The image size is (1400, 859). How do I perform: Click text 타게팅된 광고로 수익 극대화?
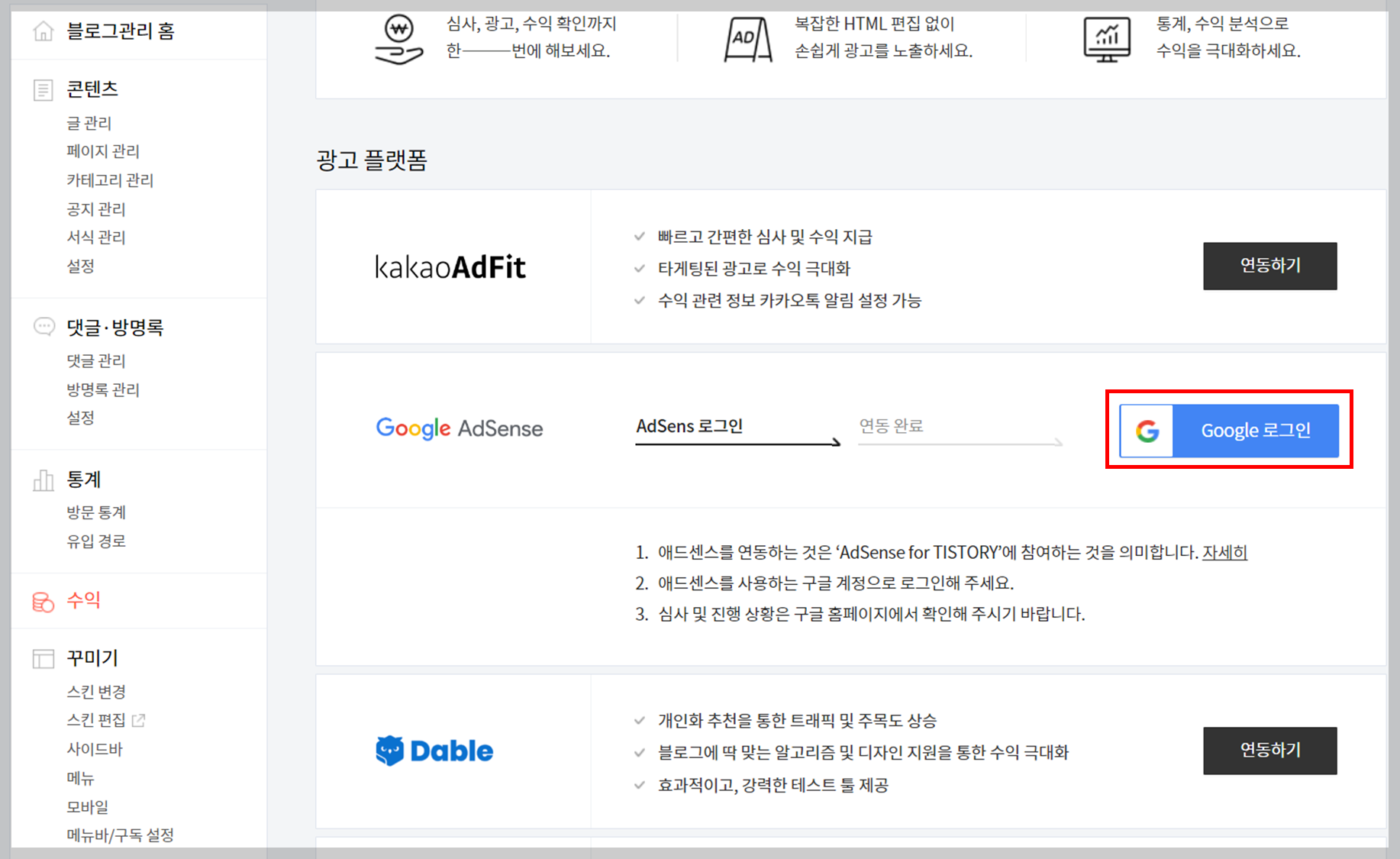pyautogui.click(x=754, y=269)
